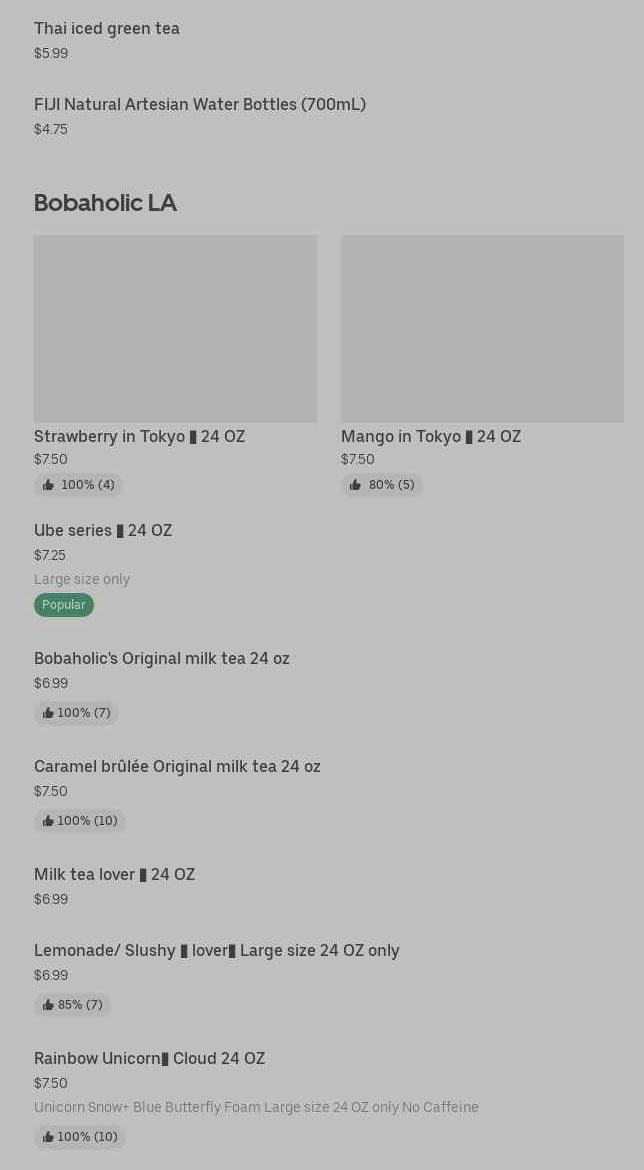Open Mango in Tokyo item photo
644x1170 pixels.
(x=482, y=328)
